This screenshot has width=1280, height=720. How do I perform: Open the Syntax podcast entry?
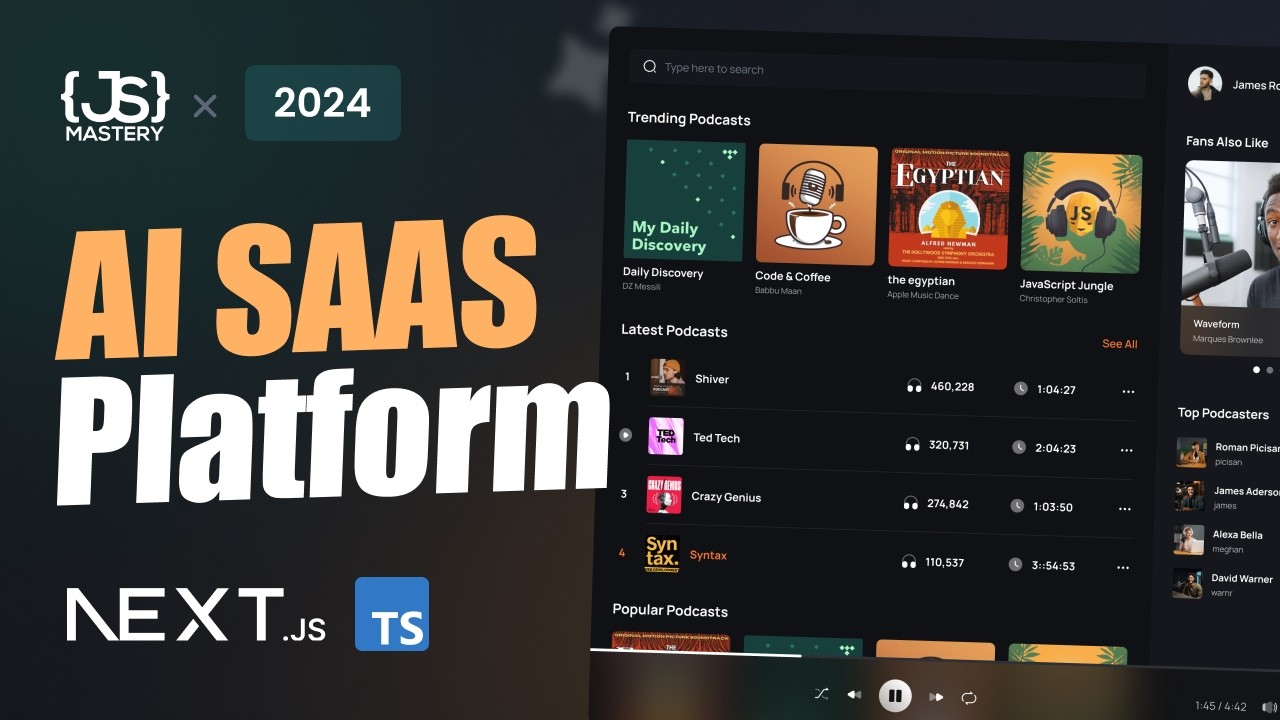pos(708,555)
